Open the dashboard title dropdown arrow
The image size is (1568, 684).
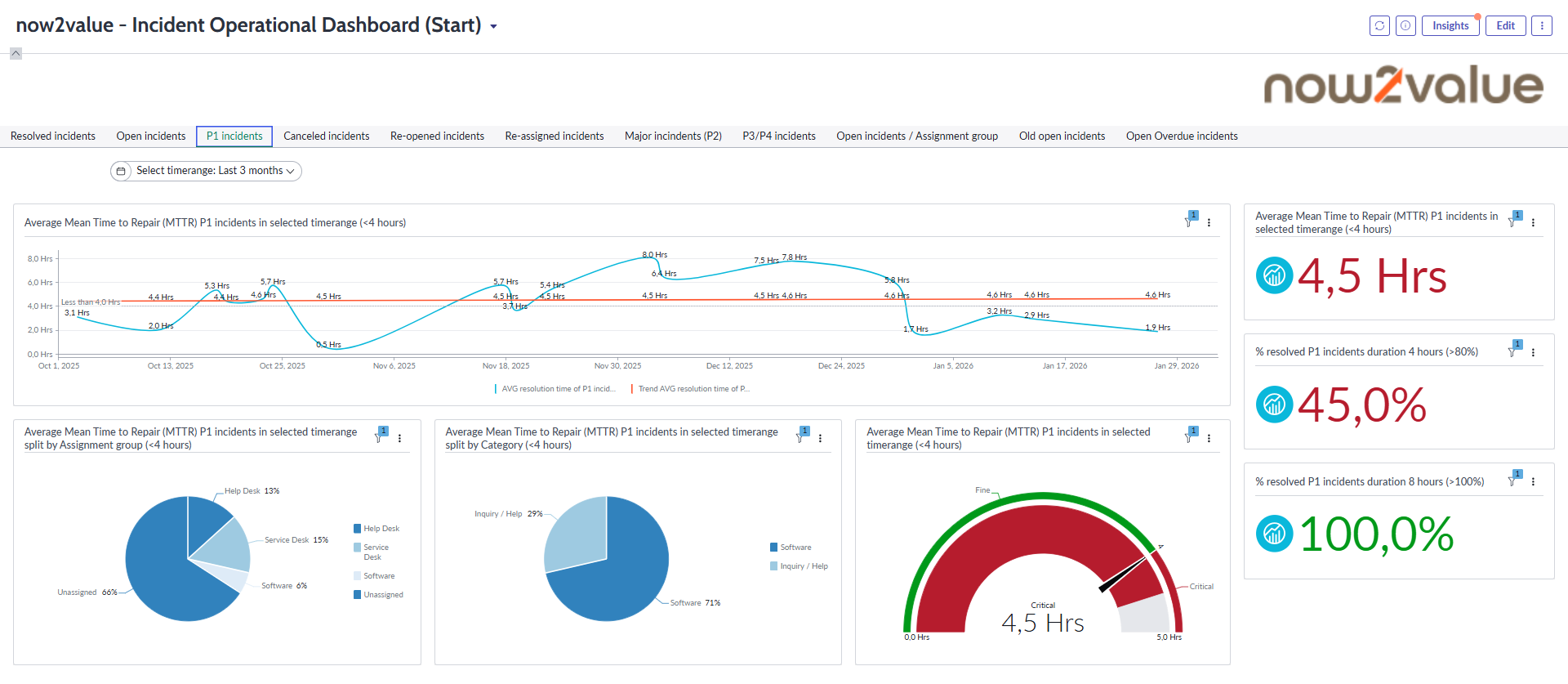[x=493, y=27]
